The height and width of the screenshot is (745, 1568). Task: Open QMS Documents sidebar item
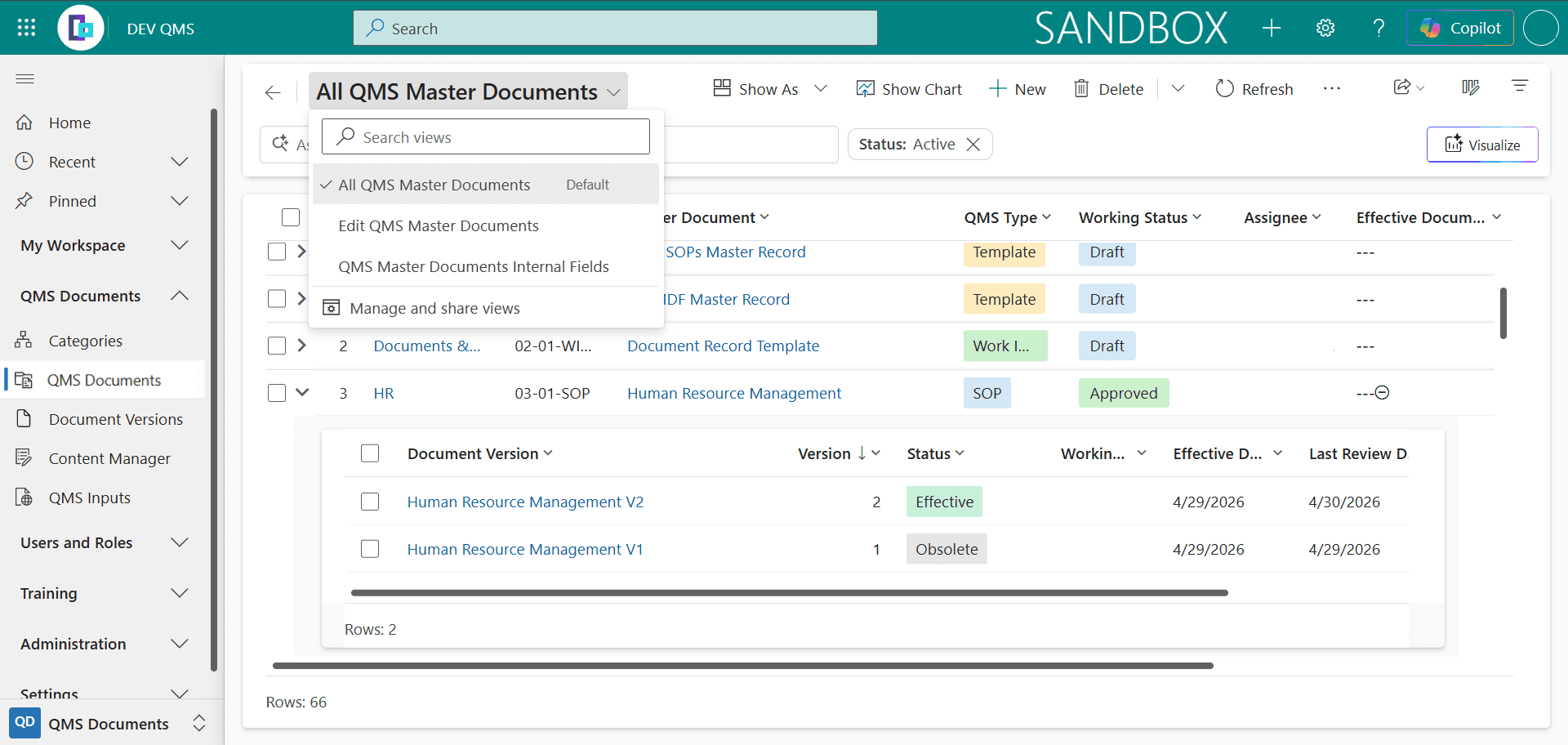(105, 380)
